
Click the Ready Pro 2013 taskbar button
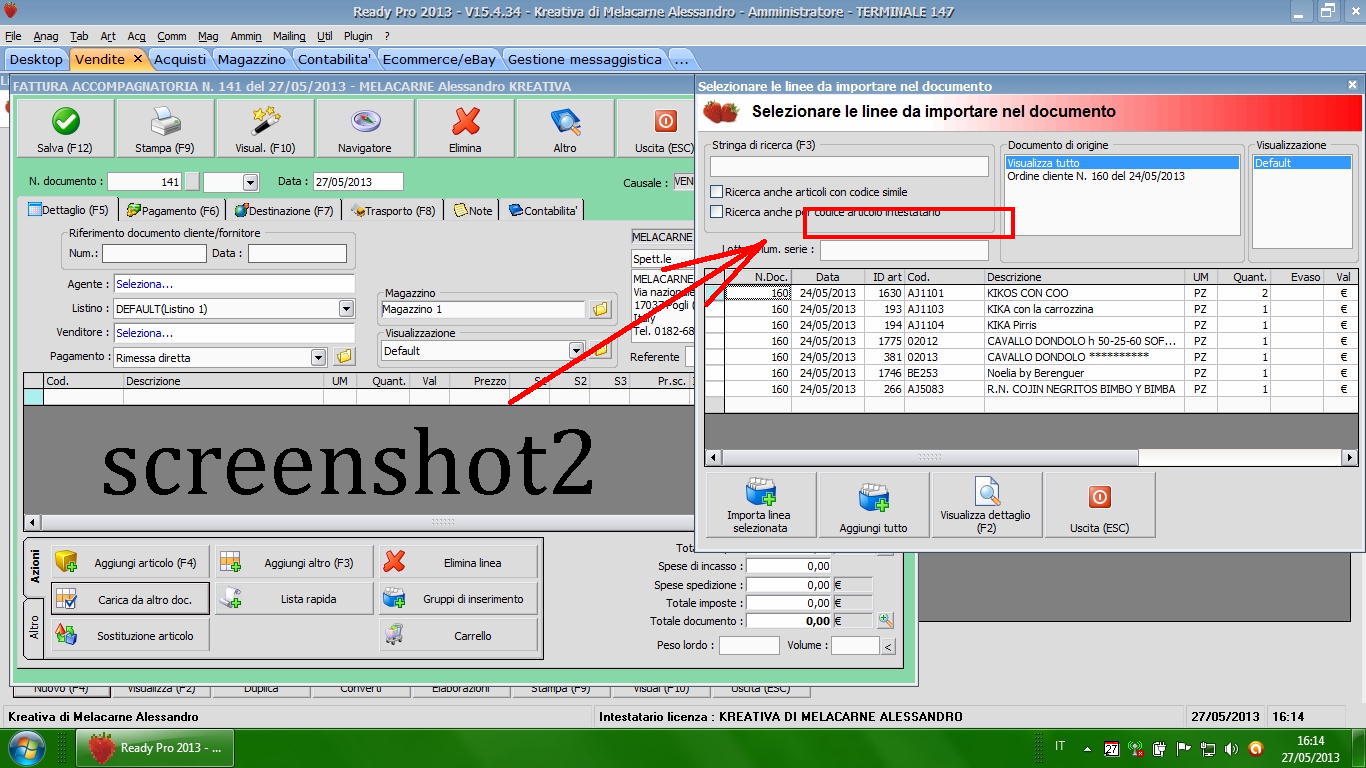(x=156, y=748)
